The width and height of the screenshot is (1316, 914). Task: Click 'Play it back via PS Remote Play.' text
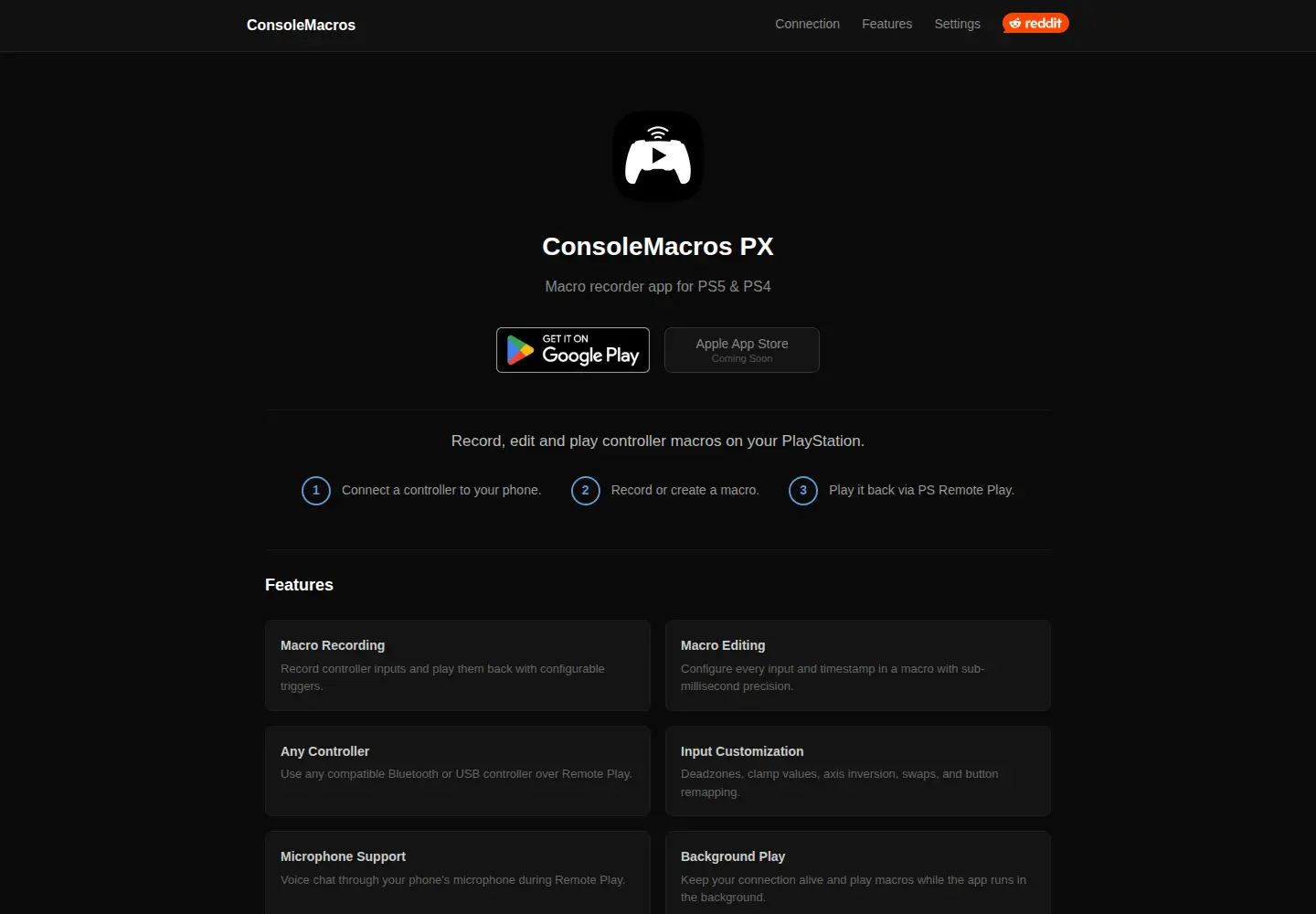[921, 490]
